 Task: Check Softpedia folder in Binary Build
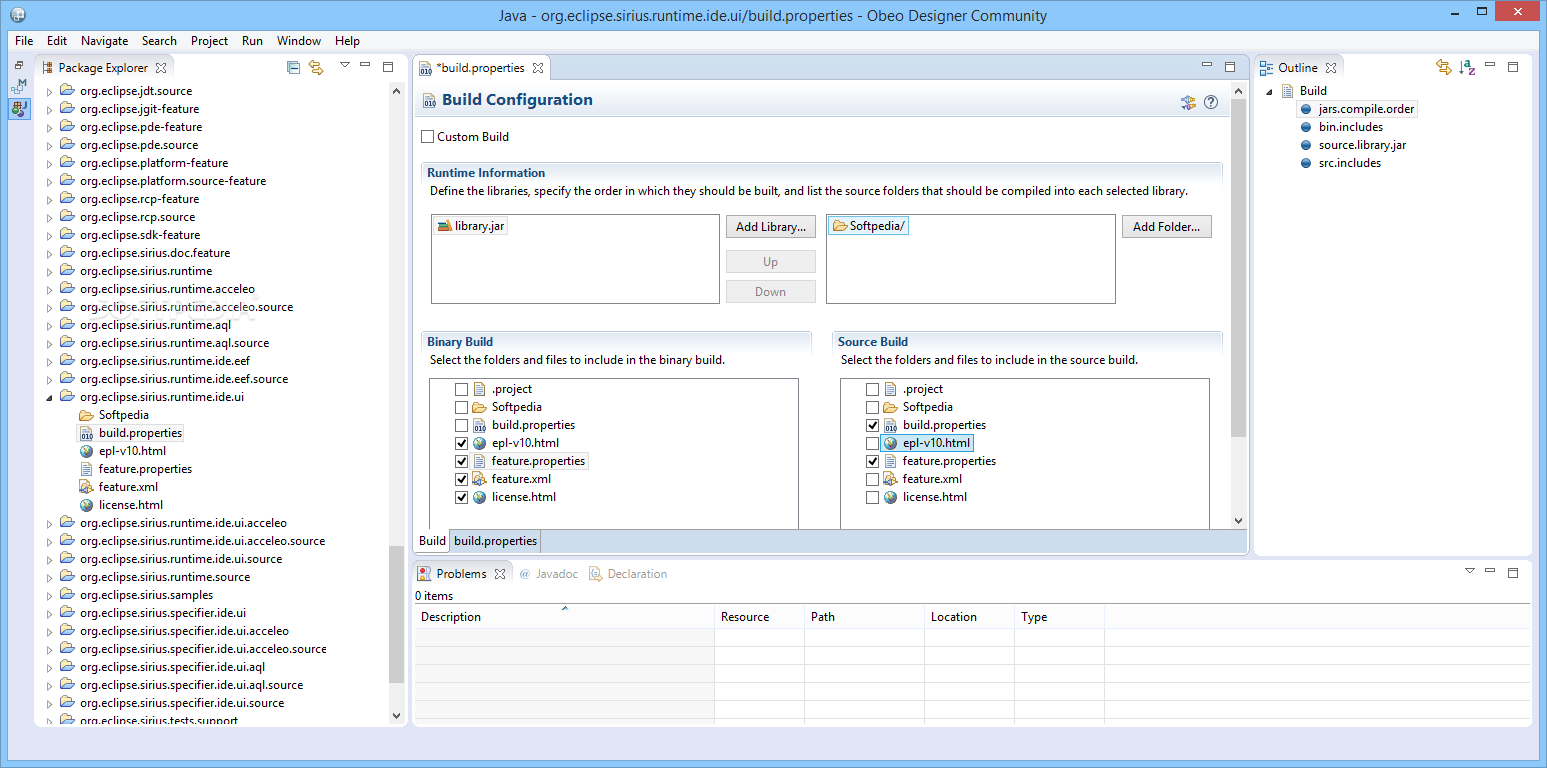click(461, 407)
